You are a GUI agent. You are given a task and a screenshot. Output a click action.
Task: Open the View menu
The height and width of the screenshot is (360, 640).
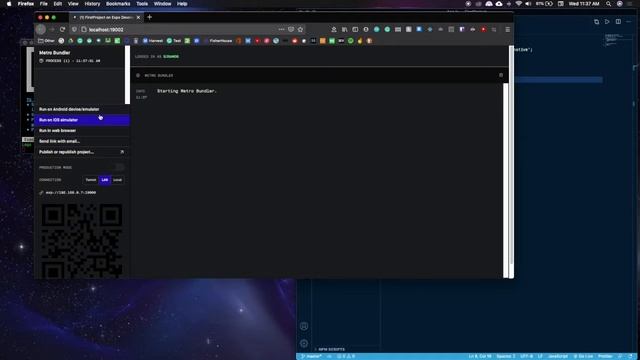pyautogui.click(x=73, y=4)
